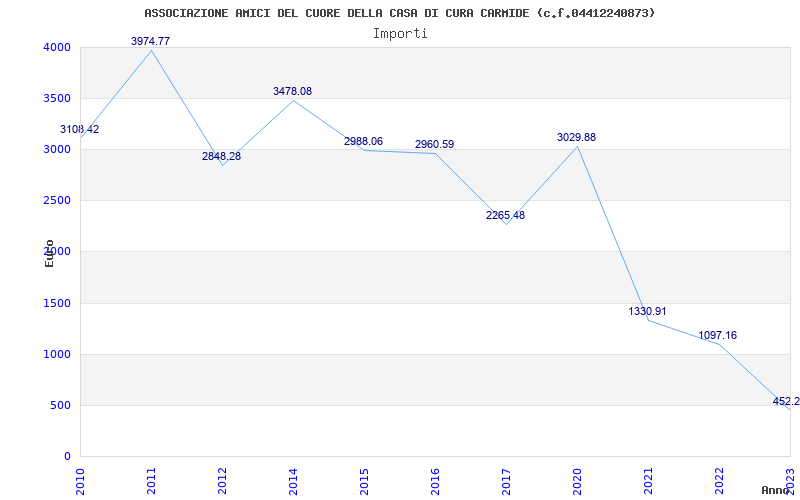Click the 2023 year label
The image size is (800, 500).
tap(789, 481)
